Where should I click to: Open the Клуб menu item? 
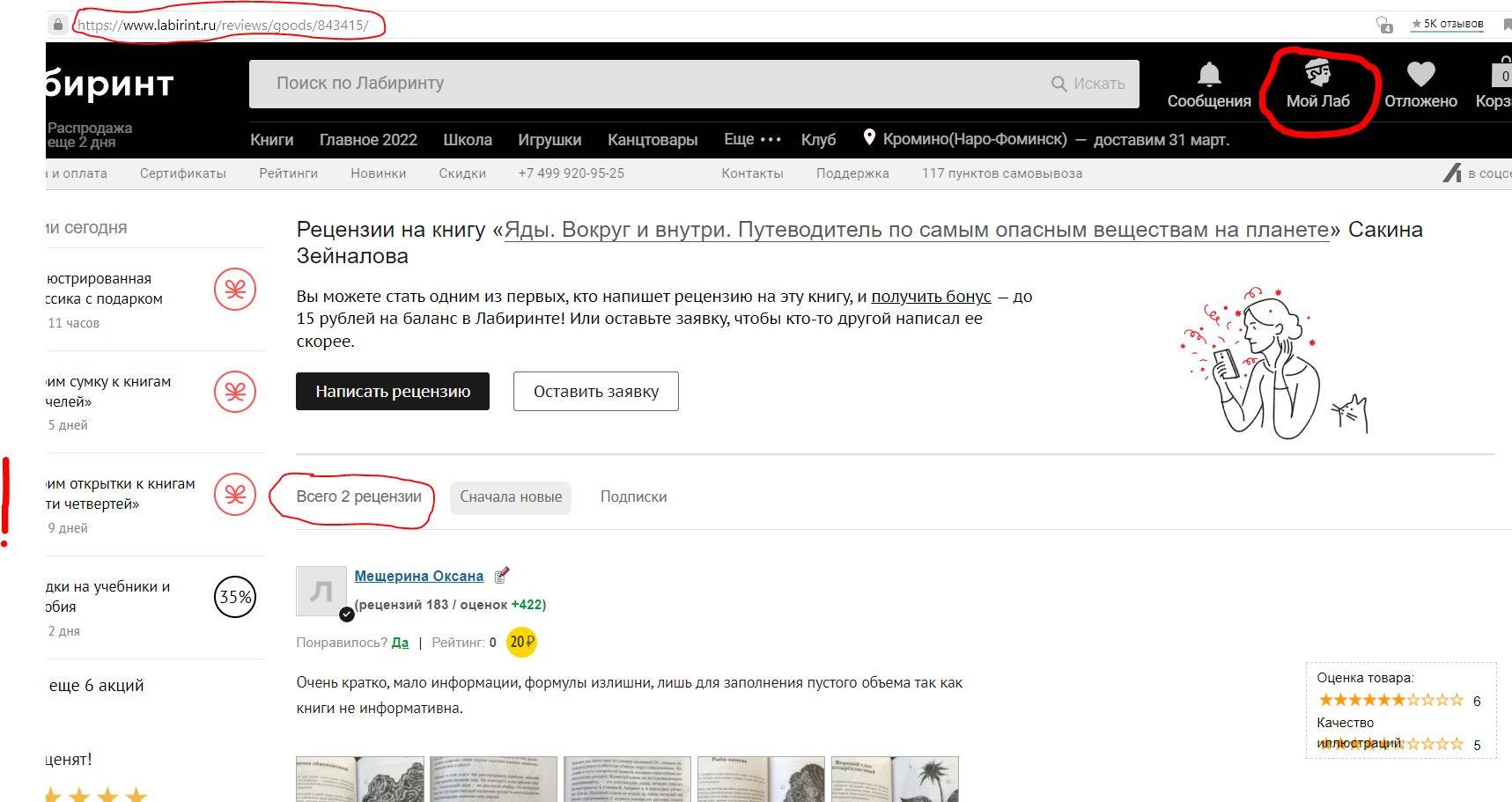[x=818, y=139]
